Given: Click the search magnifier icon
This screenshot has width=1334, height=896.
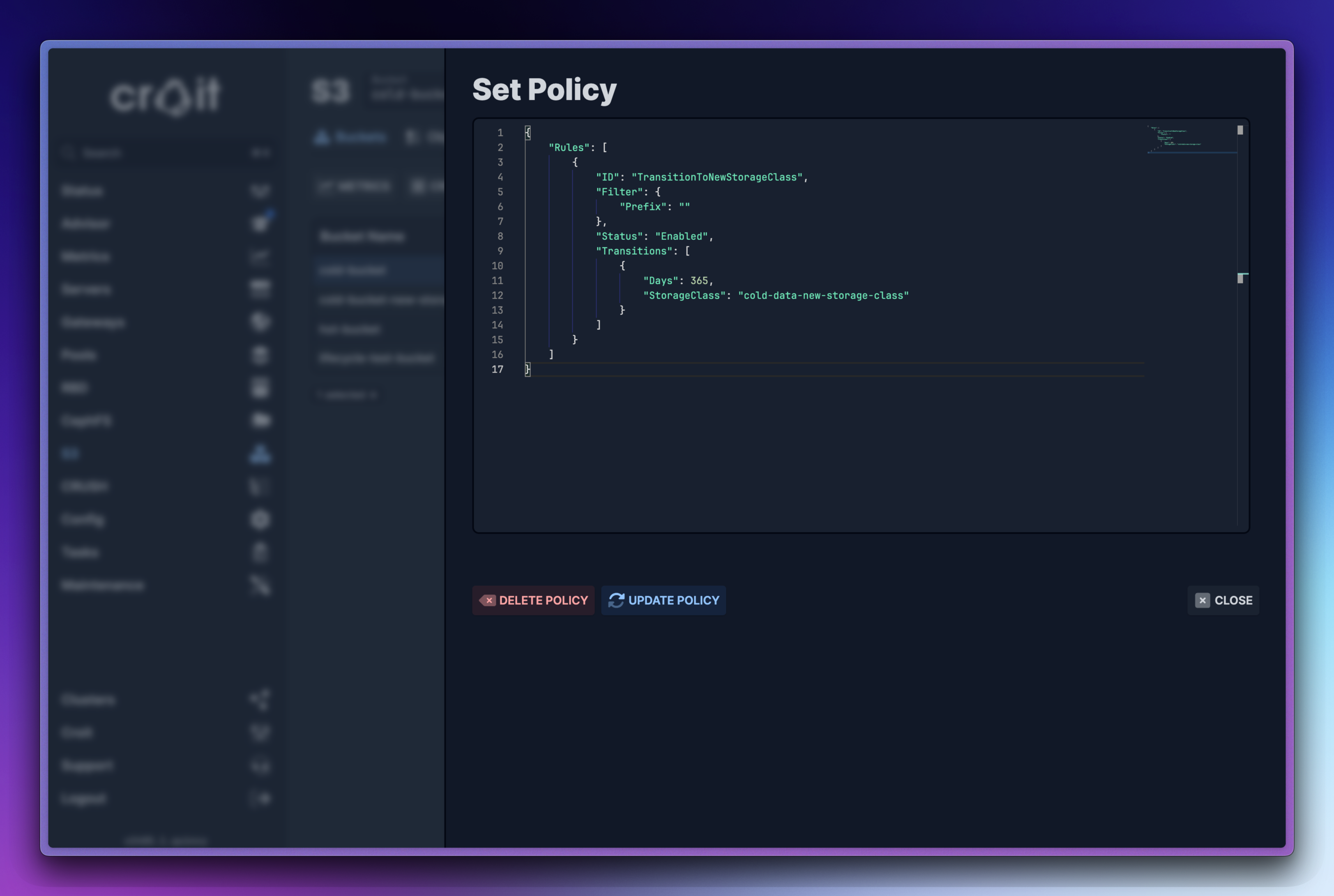Looking at the screenshot, I should click(x=69, y=152).
